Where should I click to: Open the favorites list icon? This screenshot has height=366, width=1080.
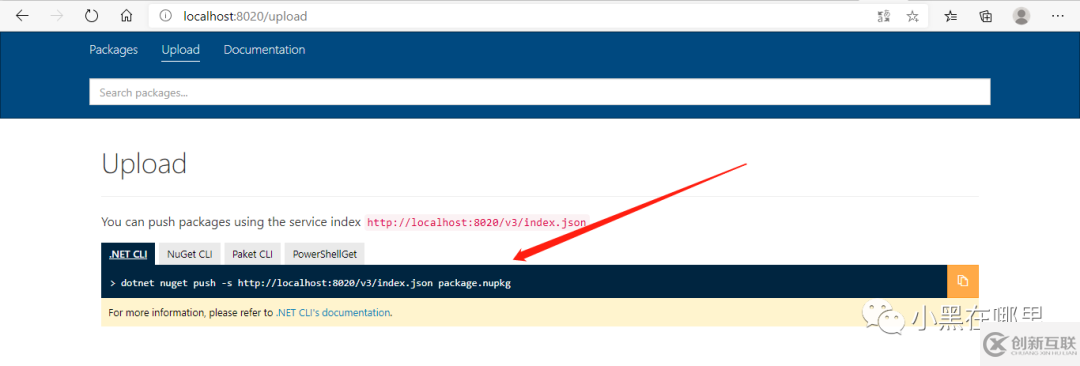click(951, 17)
